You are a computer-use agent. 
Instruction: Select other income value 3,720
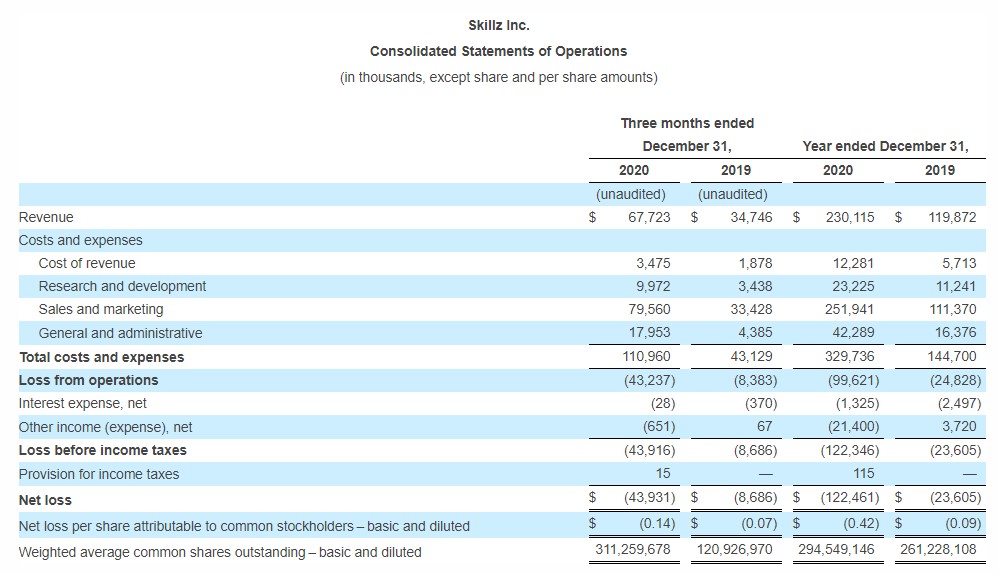click(x=959, y=426)
